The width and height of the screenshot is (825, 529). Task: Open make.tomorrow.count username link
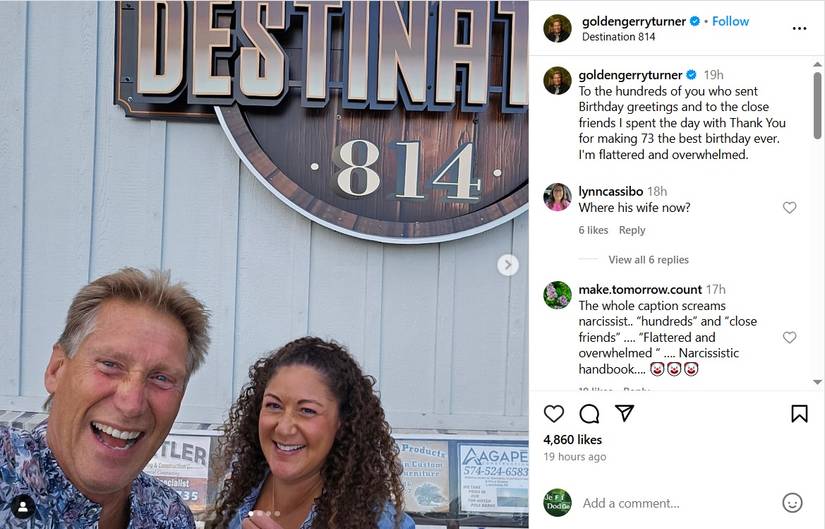pyautogui.click(x=640, y=290)
